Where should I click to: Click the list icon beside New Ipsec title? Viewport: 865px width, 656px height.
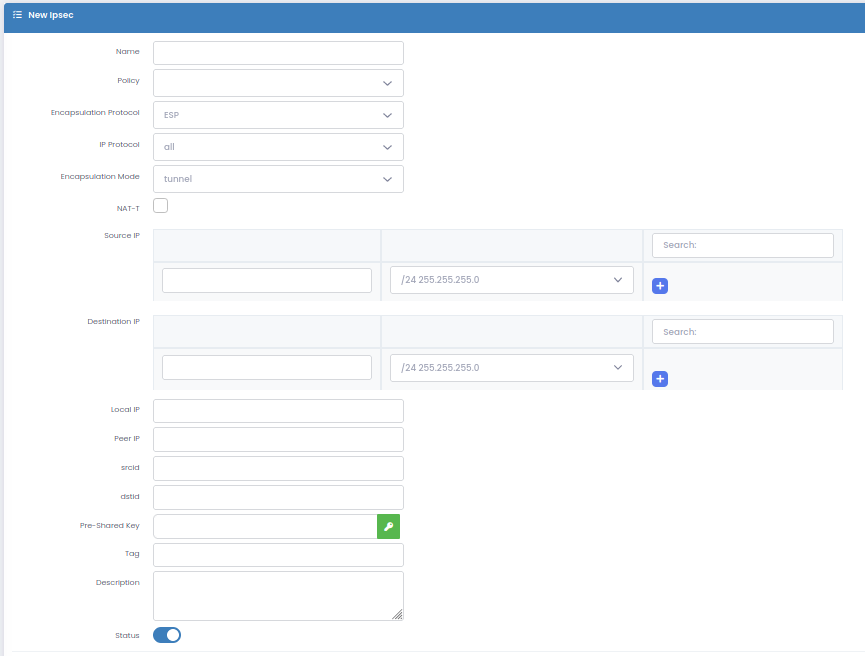click(18, 15)
